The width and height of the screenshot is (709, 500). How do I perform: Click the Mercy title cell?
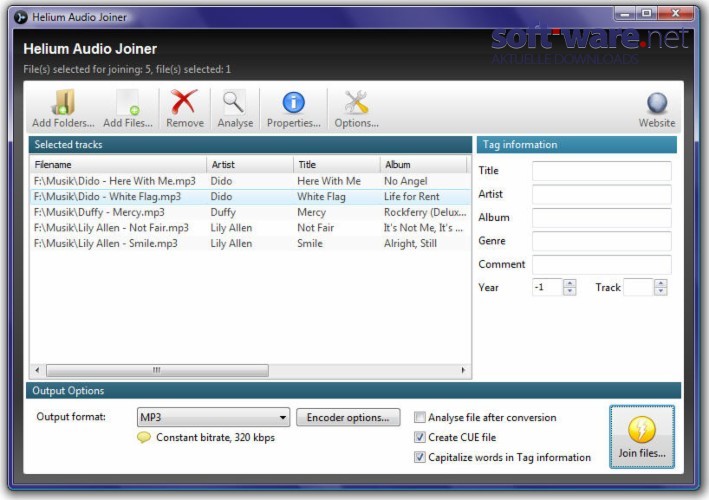(311, 212)
